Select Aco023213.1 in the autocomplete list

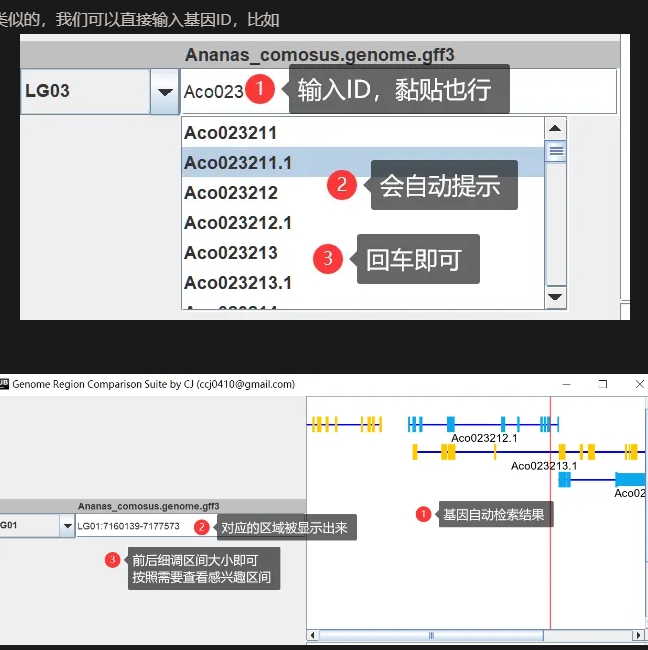(x=363, y=283)
